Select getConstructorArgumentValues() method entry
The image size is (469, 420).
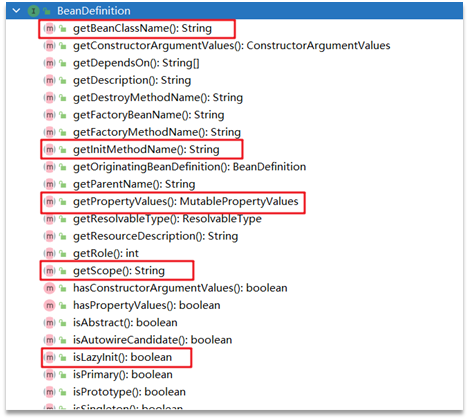coord(231,46)
